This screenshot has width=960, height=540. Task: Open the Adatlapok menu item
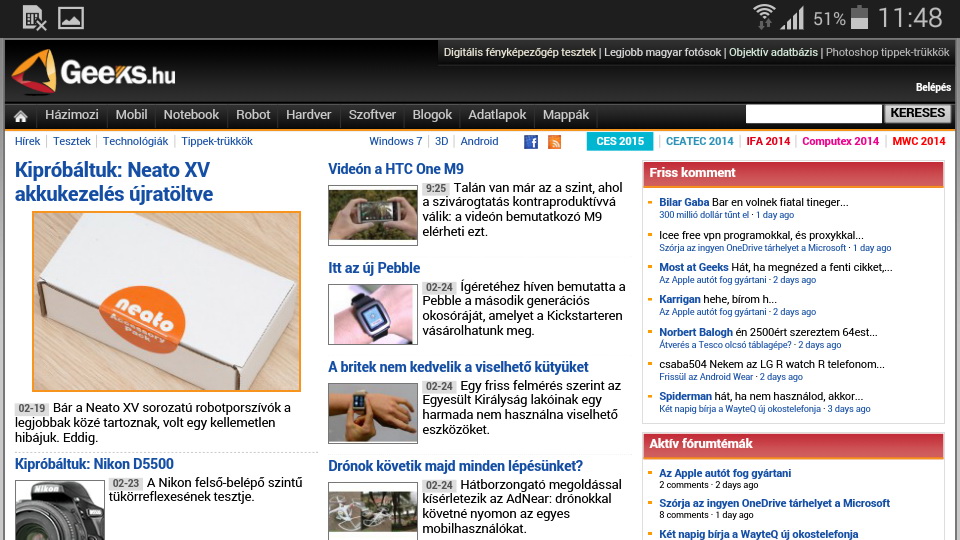(497, 115)
